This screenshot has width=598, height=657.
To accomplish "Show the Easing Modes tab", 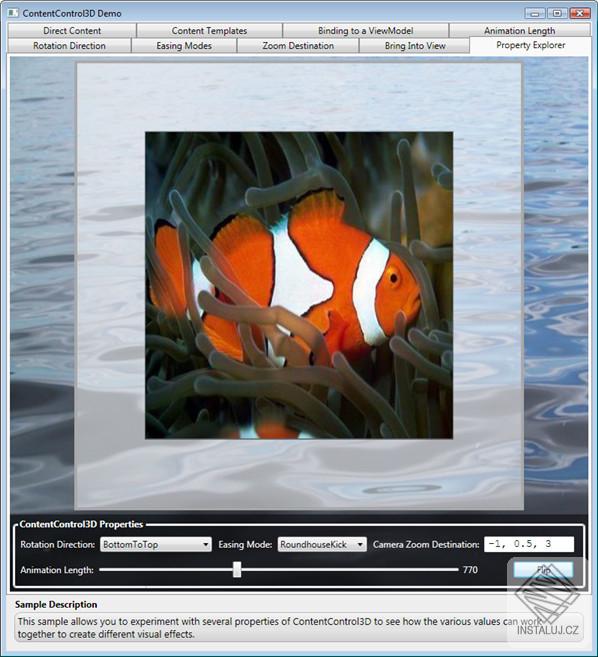I will 184,46.
